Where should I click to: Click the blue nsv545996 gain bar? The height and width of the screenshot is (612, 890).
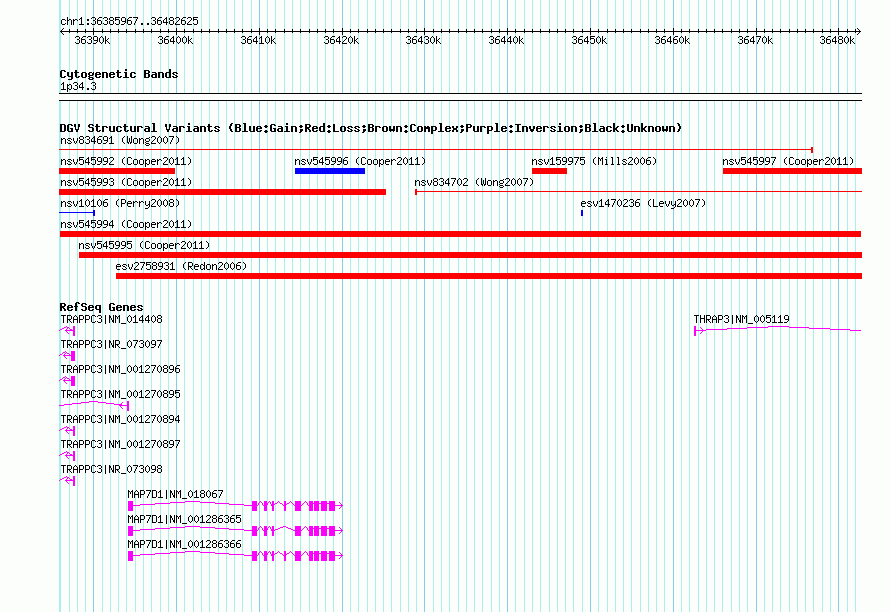330,171
